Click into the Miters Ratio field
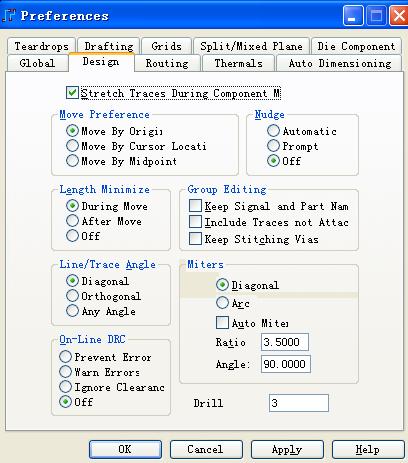Image resolution: width=408 pixels, height=463 pixels. (285, 342)
